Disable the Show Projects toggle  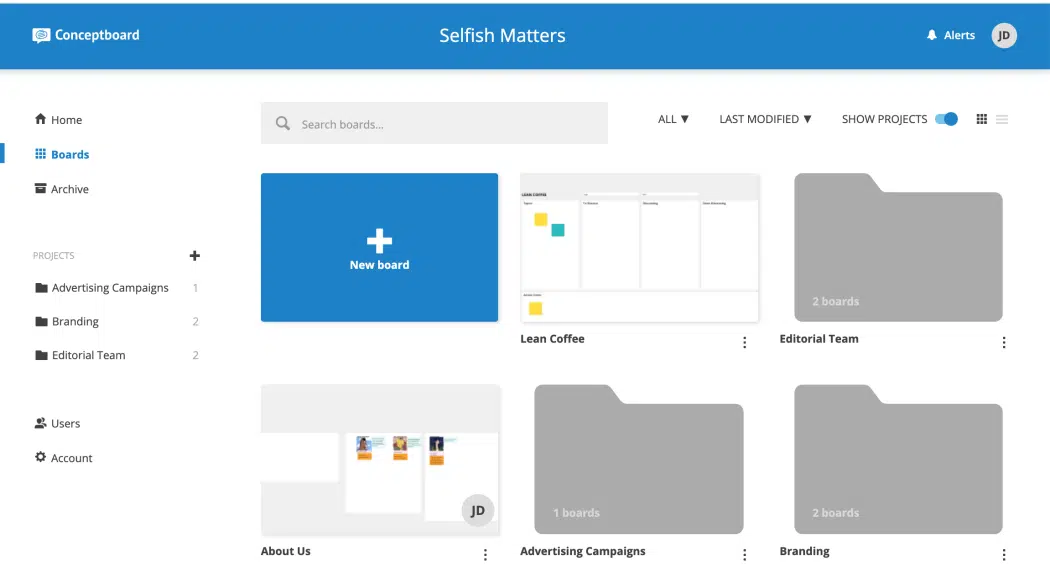(946, 119)
